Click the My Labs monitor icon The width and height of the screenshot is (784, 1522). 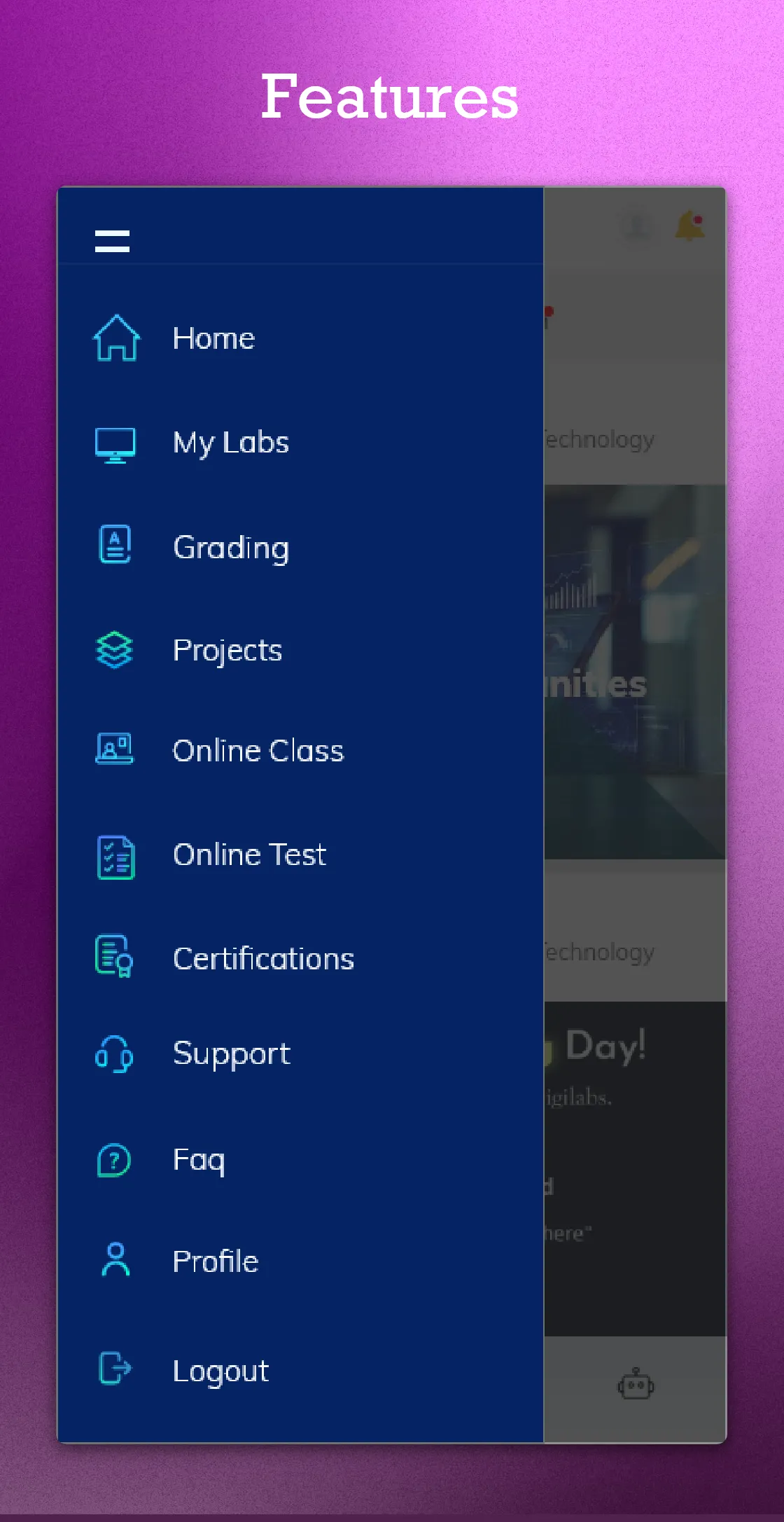pos(115,445)
